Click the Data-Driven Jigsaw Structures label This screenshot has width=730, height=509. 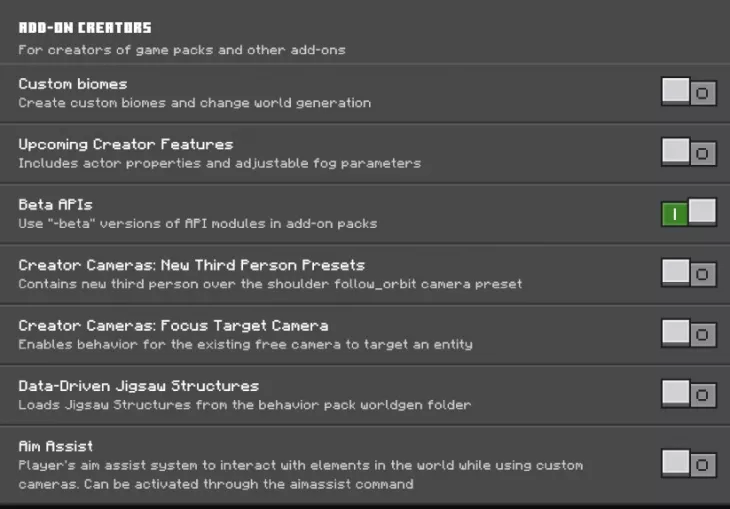click(x=139, y=385)
